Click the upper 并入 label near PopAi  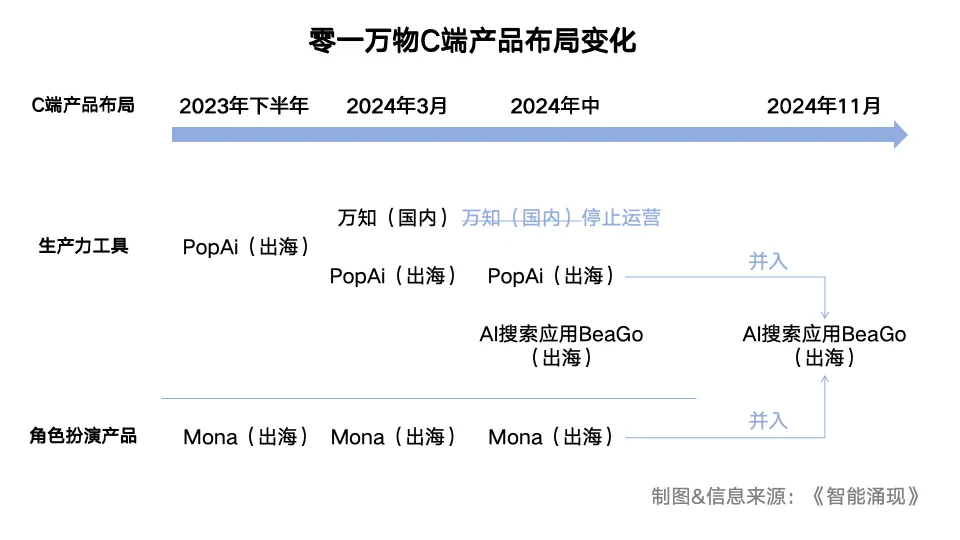tap(768, 261)
